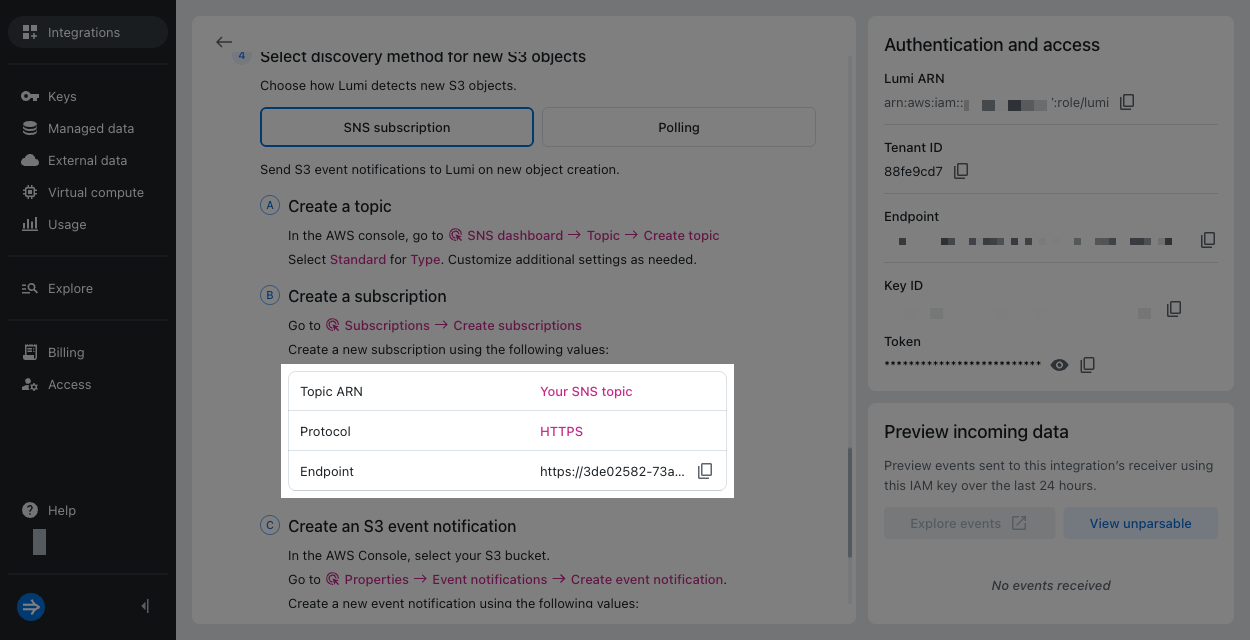Click the blue arrow logo icon

point(31,607)
